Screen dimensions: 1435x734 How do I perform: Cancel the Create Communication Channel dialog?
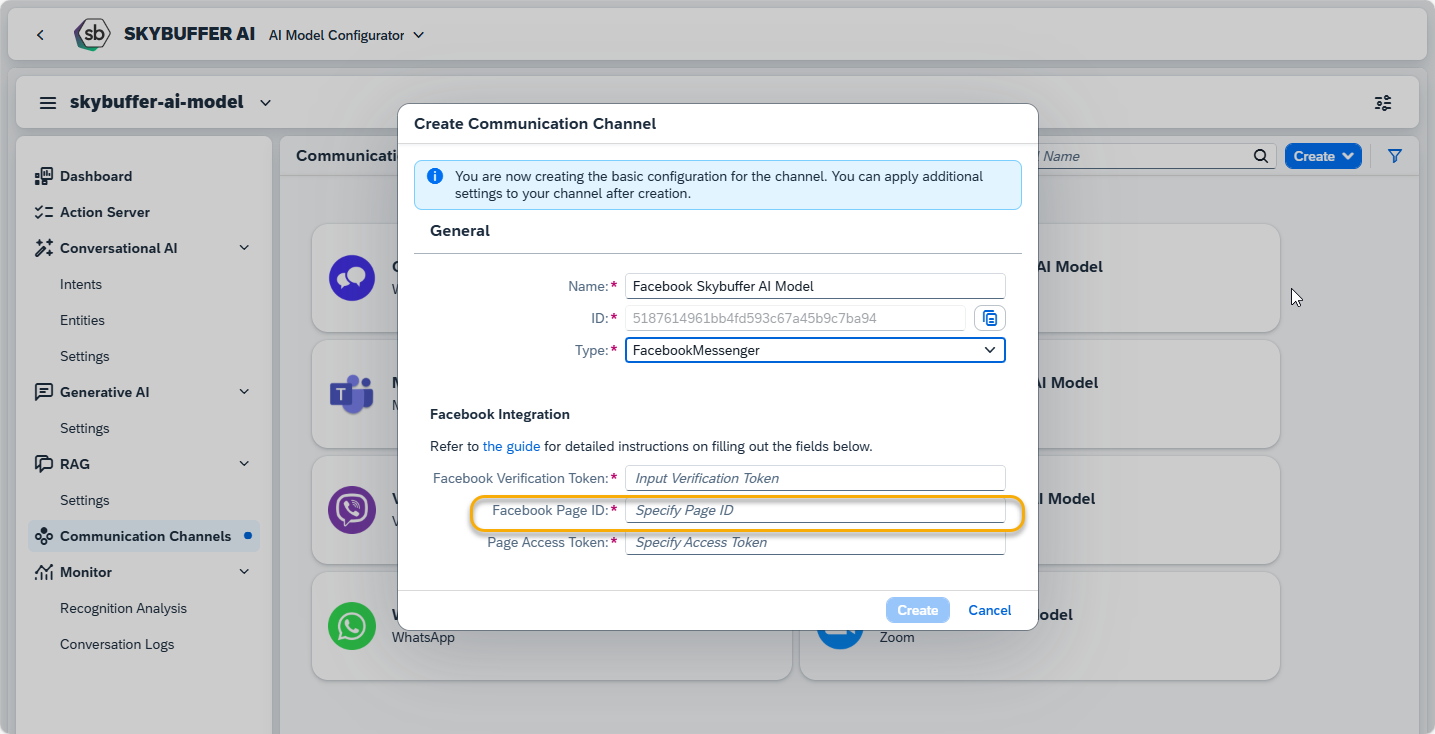990,610
